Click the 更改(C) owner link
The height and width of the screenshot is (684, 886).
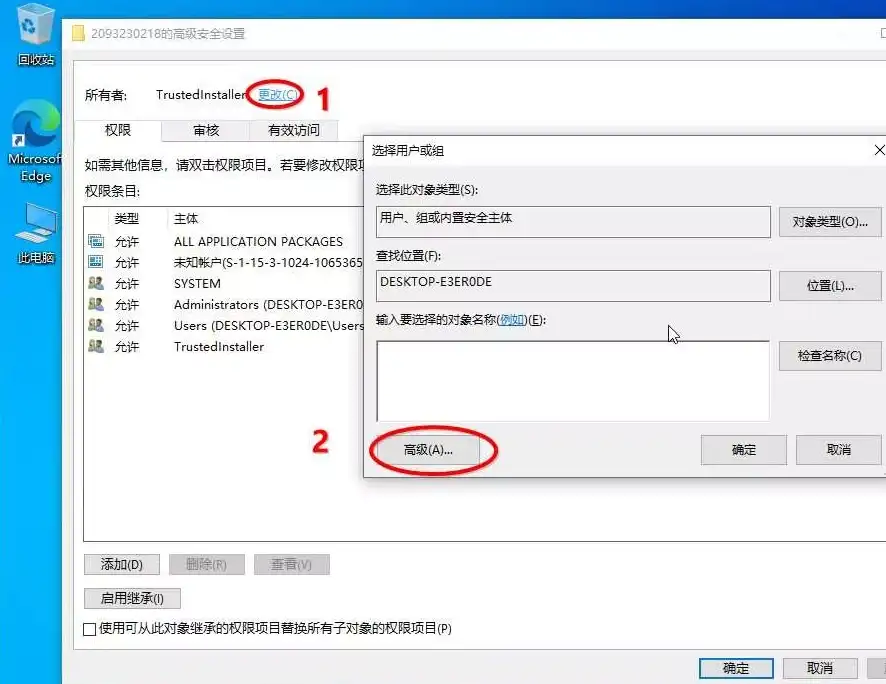point(277,95)
